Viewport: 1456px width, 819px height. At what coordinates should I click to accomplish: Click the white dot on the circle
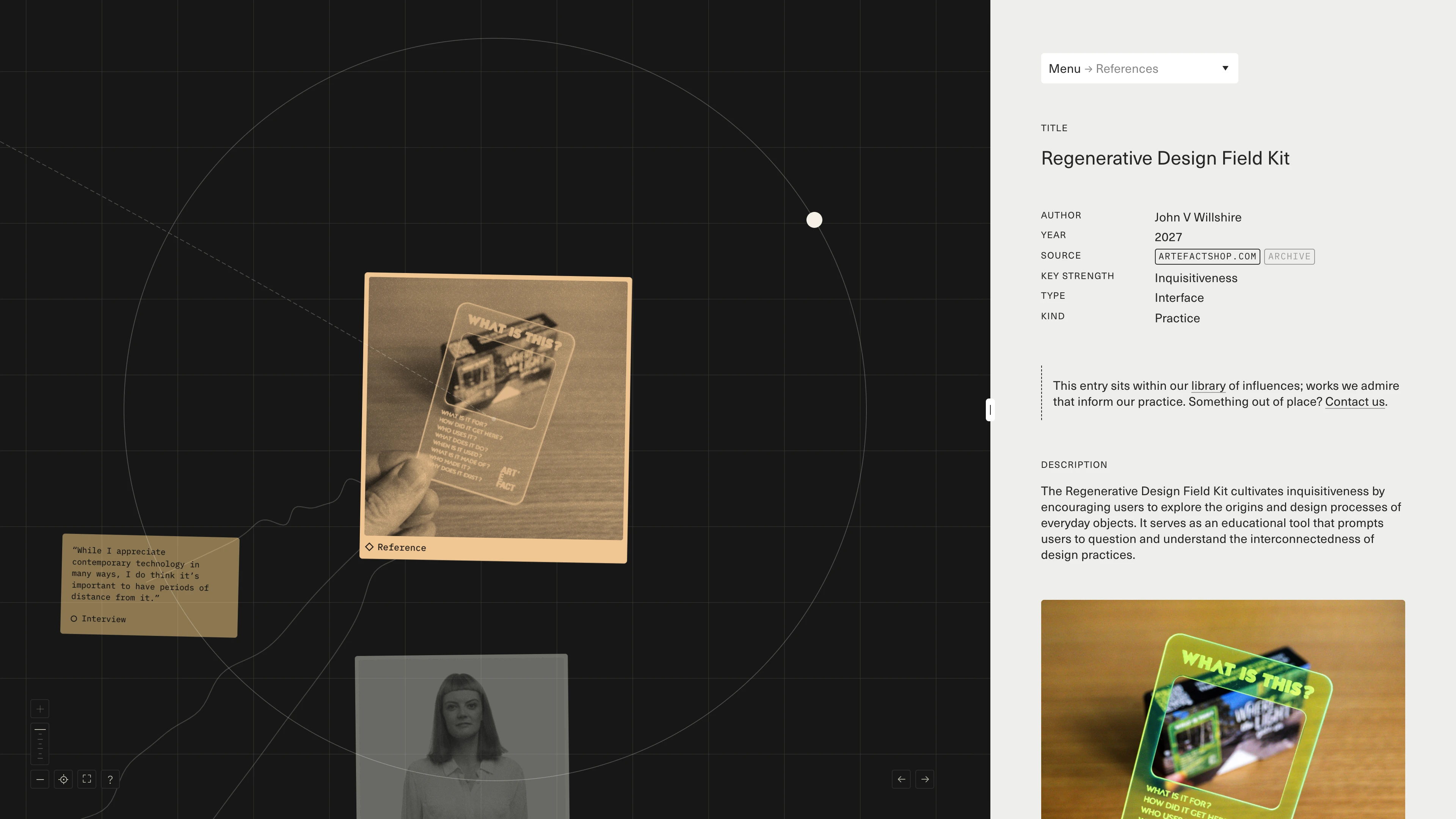click(x=814, y=220)
